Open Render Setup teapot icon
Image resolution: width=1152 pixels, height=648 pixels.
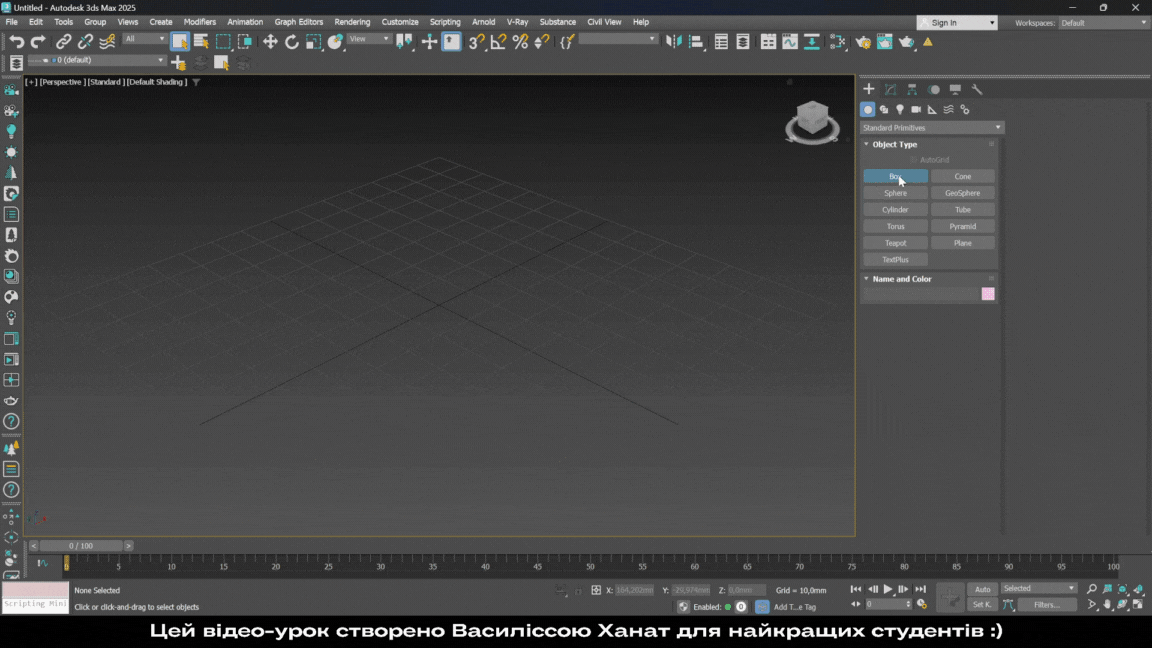point(863,42)
